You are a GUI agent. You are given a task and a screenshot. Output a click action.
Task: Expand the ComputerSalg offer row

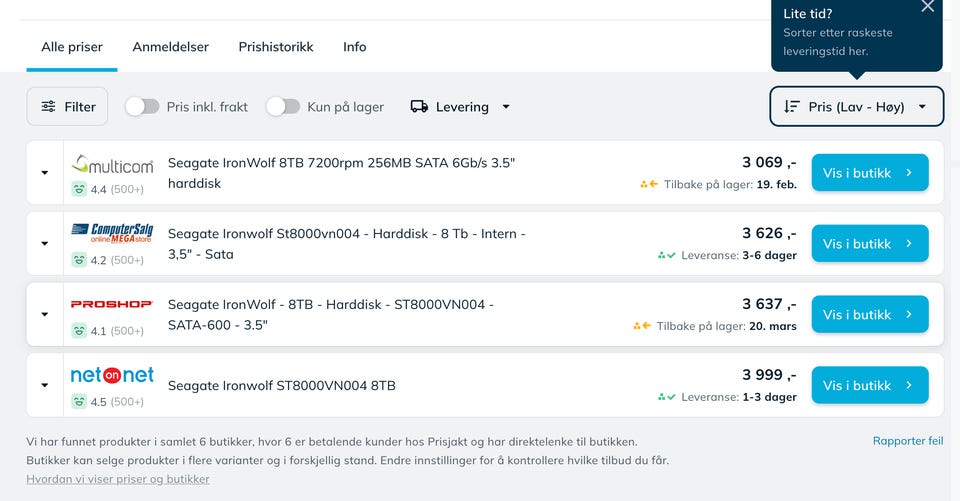pos(45,244)
